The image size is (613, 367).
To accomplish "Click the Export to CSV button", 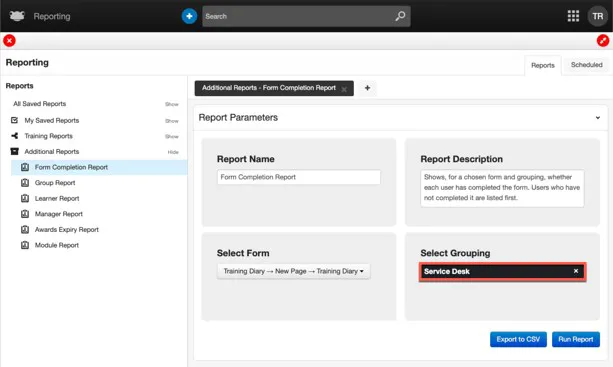I will [518, 339].
